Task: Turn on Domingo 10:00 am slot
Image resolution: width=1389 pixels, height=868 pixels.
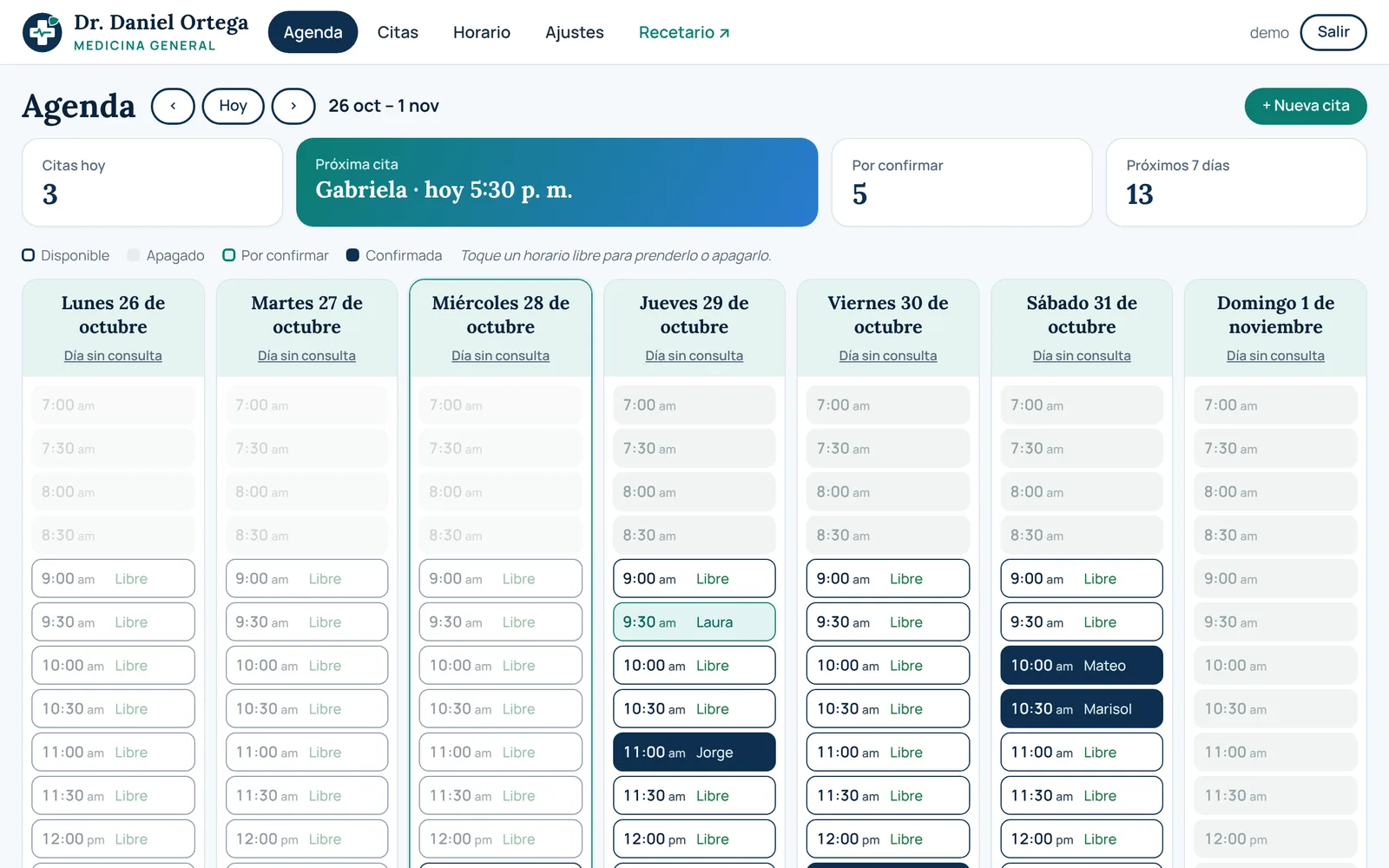Action: tap(1275, 665)
